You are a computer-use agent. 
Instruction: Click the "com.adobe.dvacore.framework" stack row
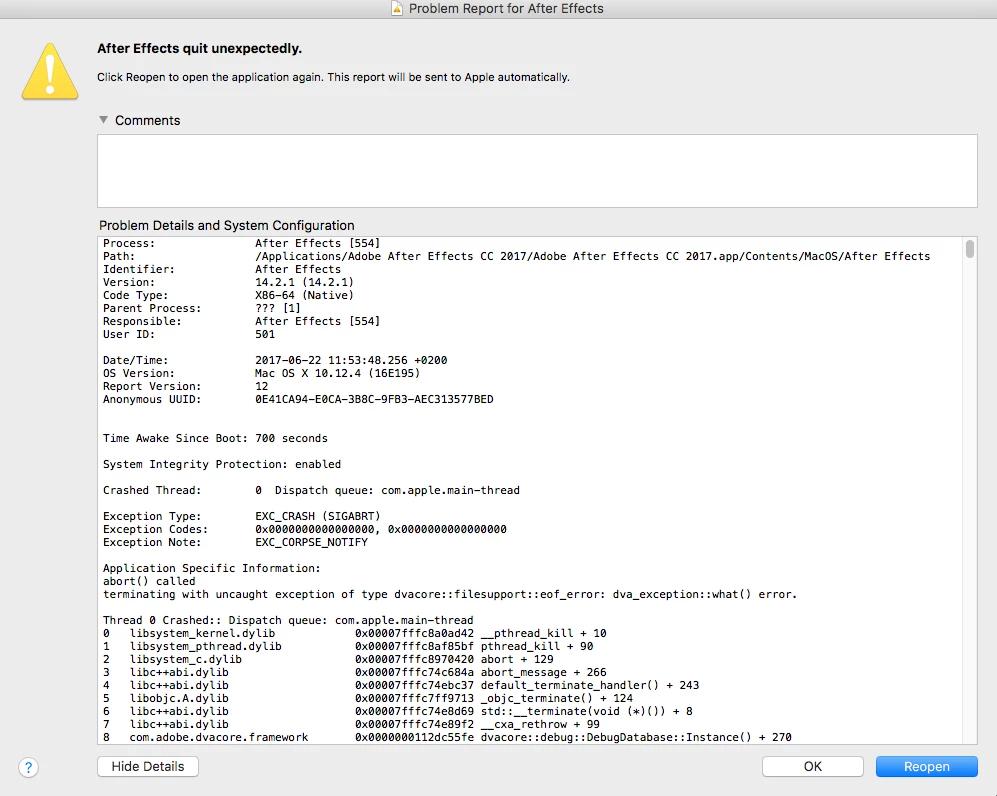pos(447,738)
